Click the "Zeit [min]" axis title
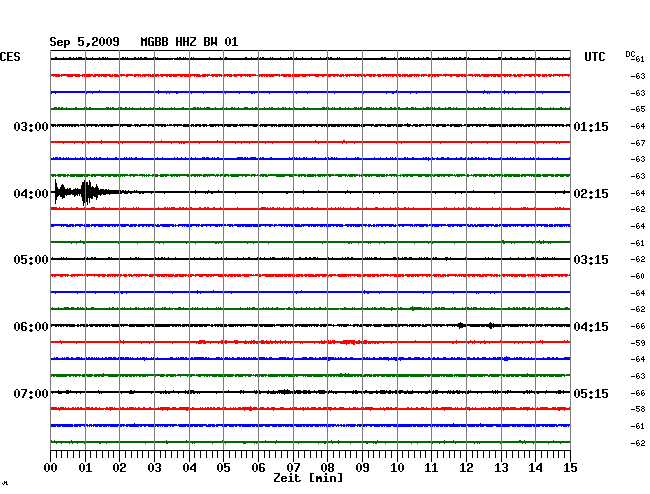This screenshot has height=494, width=650. coord(308,478)
